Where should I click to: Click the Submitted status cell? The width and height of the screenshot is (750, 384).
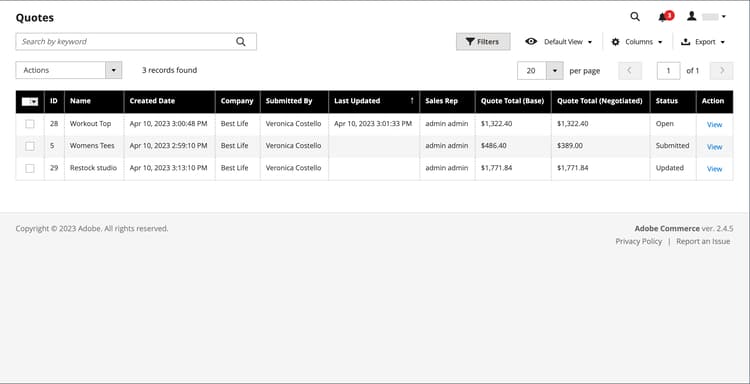[673, 146]
